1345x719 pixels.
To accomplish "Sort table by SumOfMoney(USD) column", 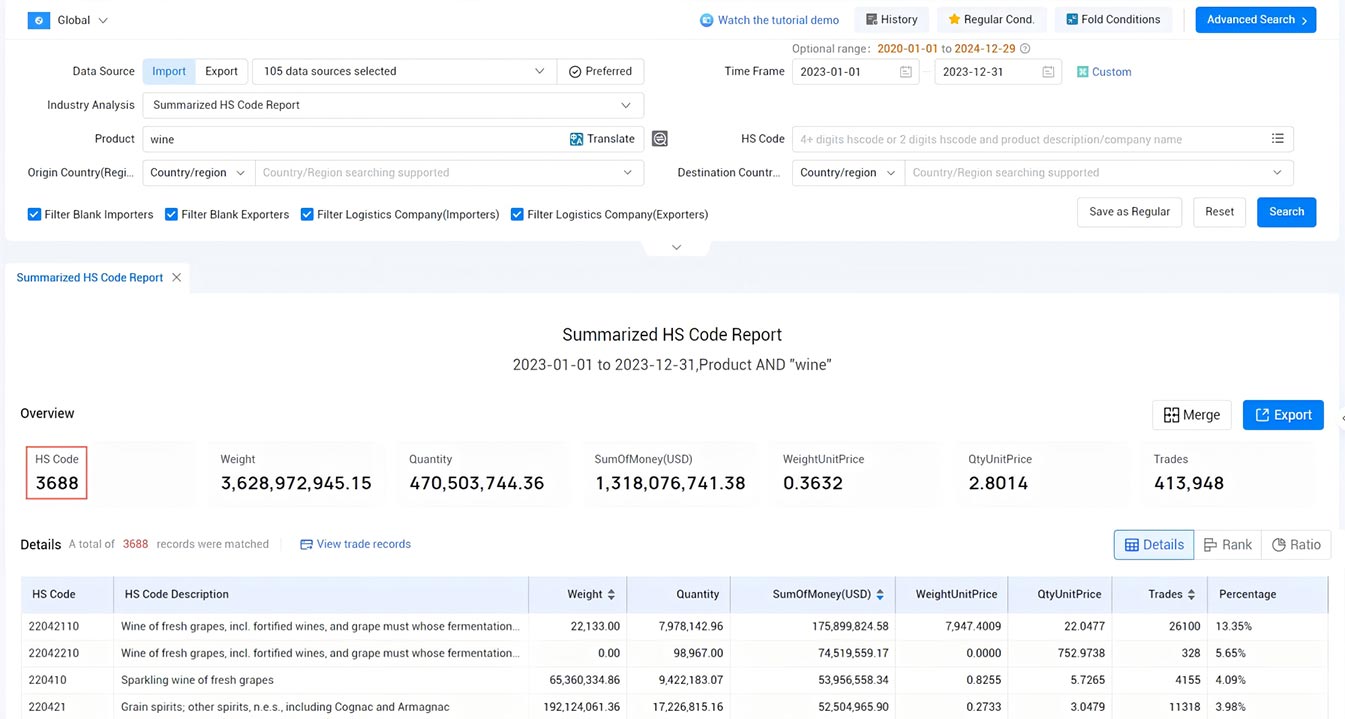I will pyautogui.click(x=880, y=594).
